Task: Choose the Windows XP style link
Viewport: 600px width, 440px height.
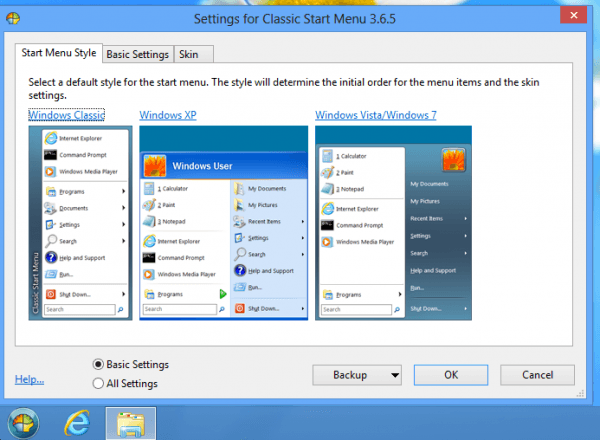Action: (x=168, y=115)
